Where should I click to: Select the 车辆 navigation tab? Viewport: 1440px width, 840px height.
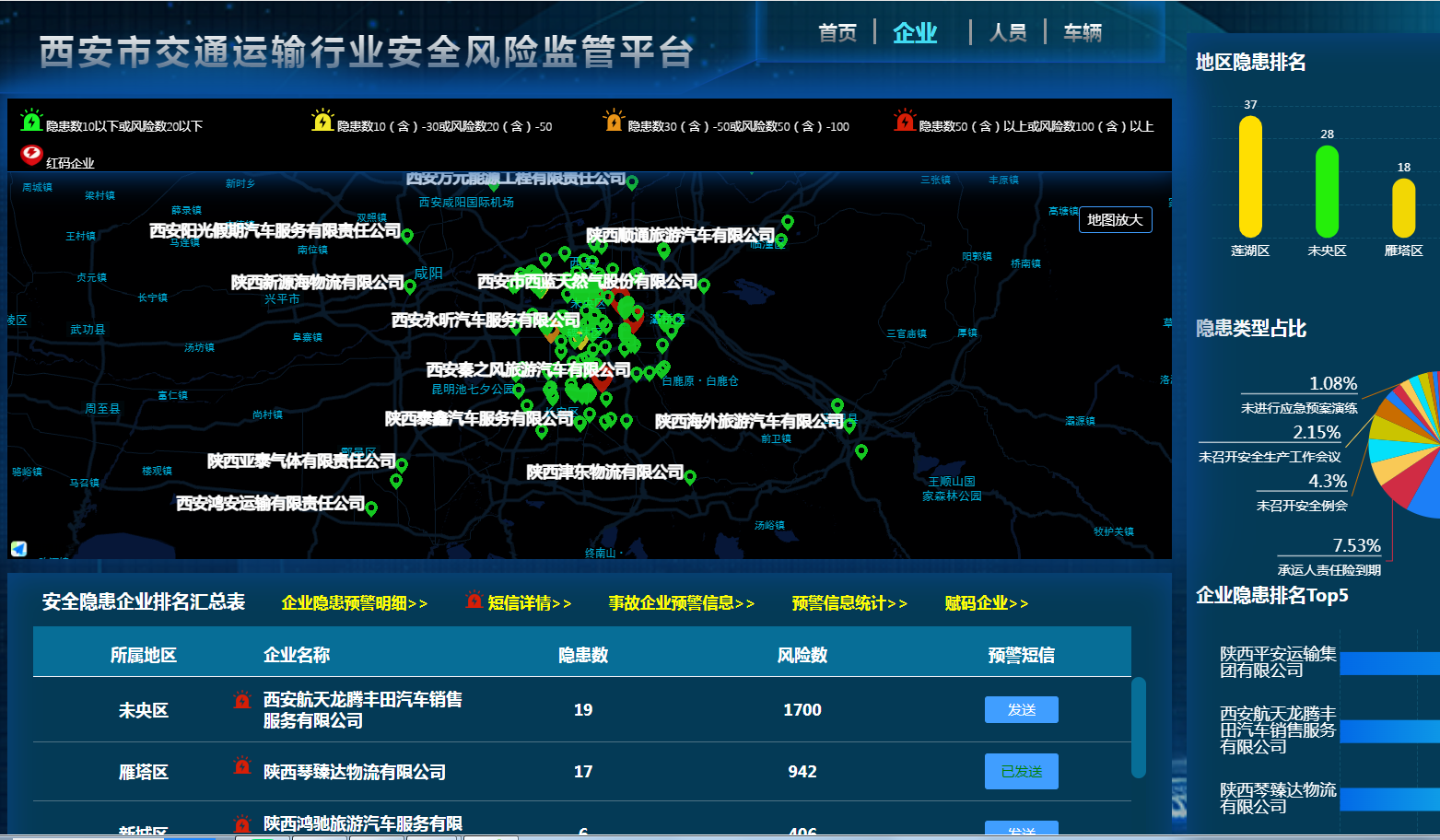point(1083,33)
